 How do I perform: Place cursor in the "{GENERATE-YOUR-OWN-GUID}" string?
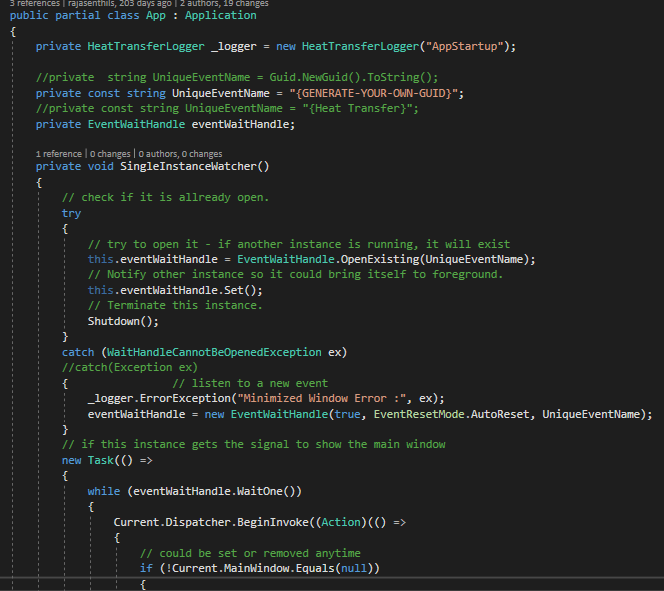click(x=376, y=93)
